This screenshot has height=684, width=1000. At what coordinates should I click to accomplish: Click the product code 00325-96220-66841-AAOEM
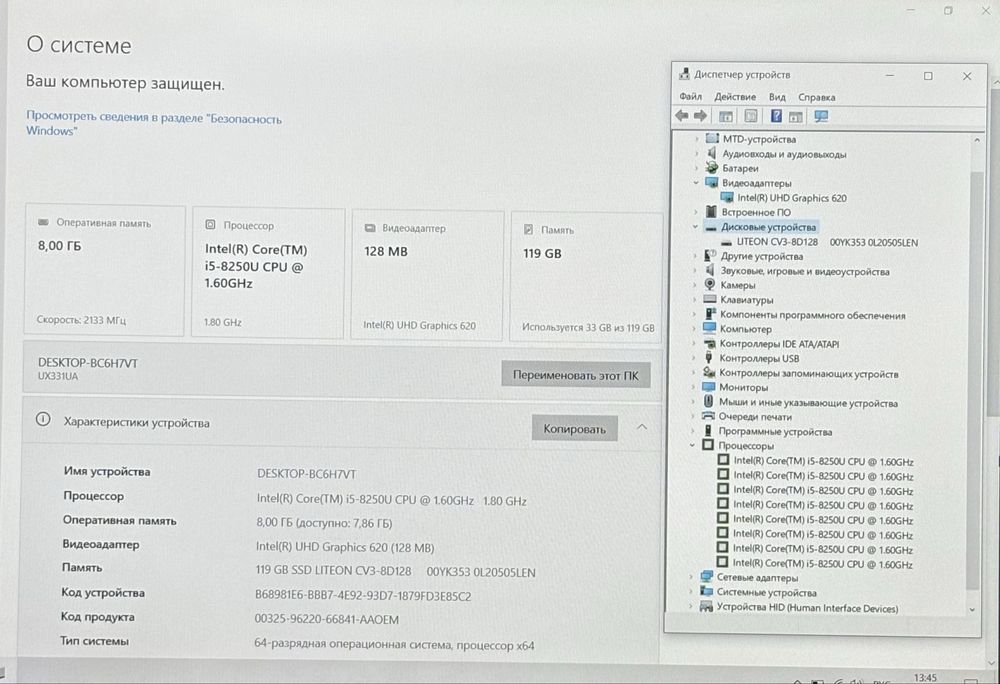pyautogui.click(x=327, y=619)
